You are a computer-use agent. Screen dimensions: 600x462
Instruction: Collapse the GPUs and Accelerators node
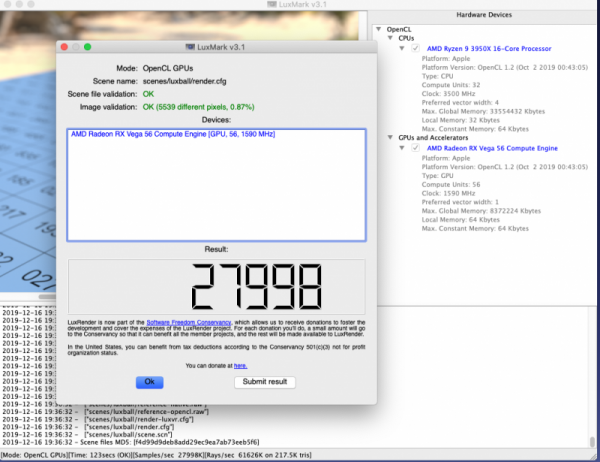[x=390, y=137]
